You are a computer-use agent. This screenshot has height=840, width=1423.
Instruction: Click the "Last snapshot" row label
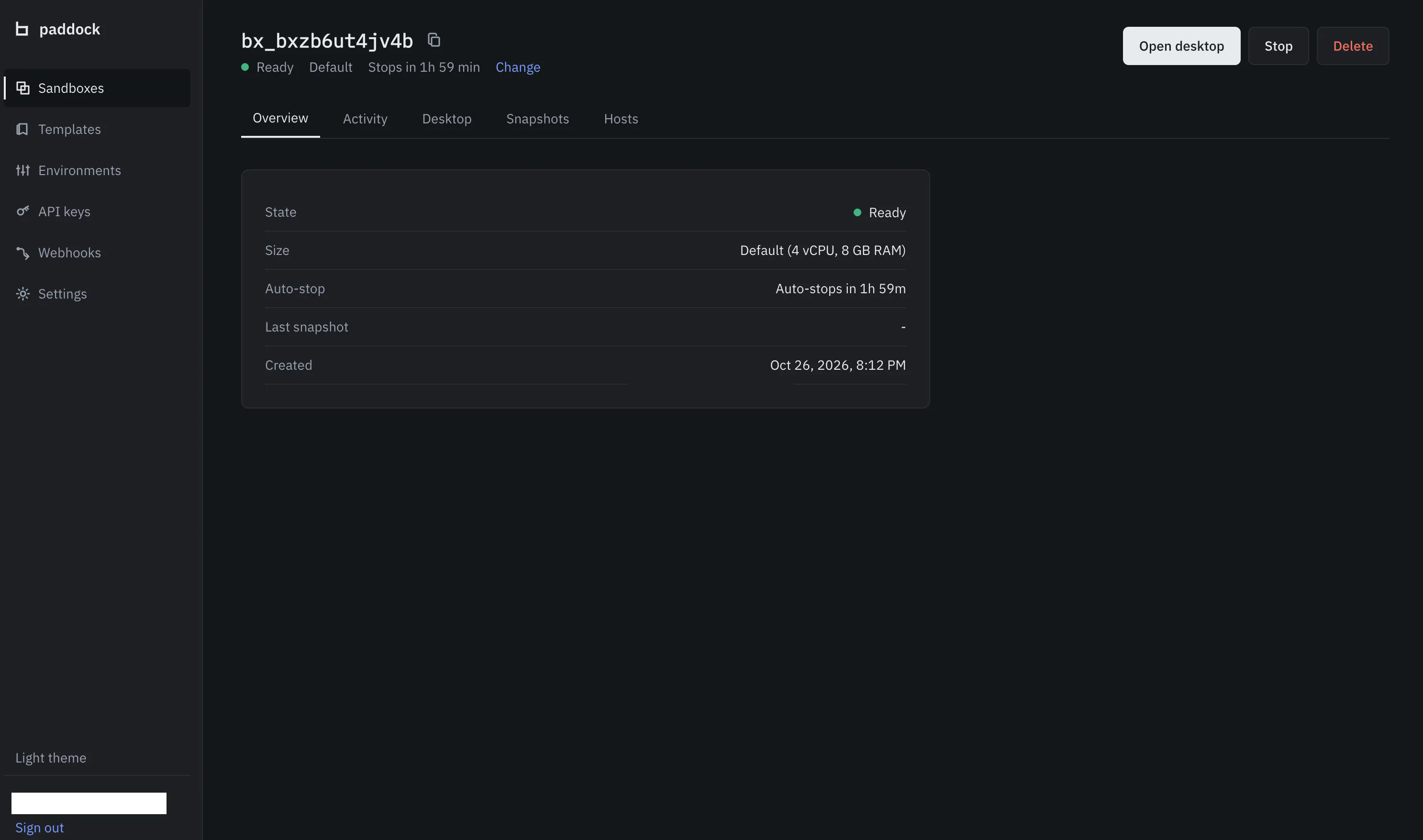coord(307,327)
